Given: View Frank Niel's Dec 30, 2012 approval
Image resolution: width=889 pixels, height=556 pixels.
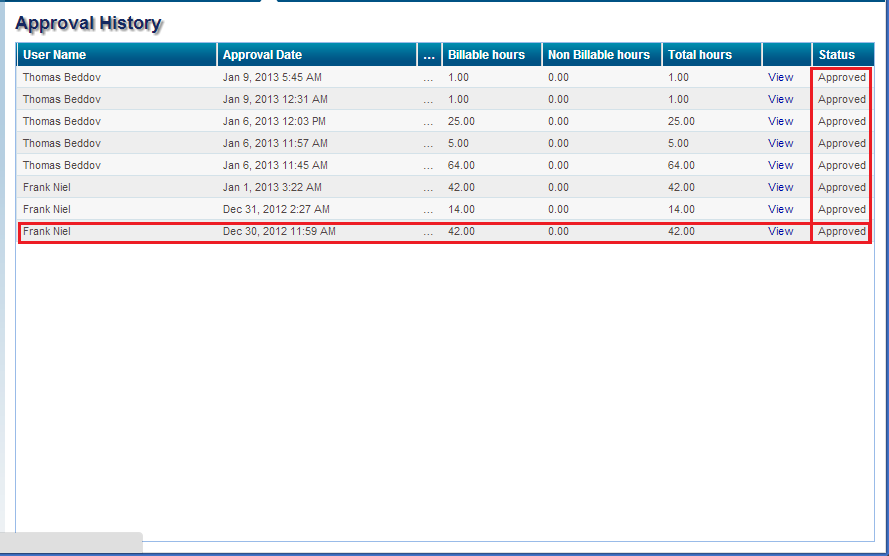Looking at the screenshot, I should tap(780, 231).
